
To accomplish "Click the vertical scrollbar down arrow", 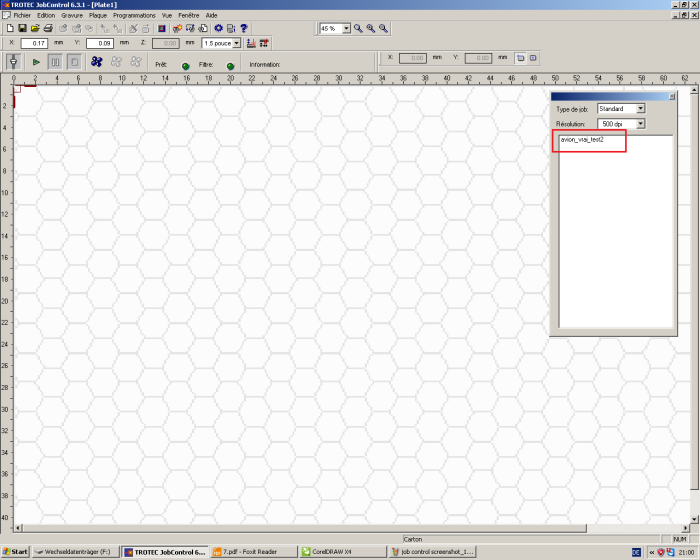I will (x=694, y=519).
